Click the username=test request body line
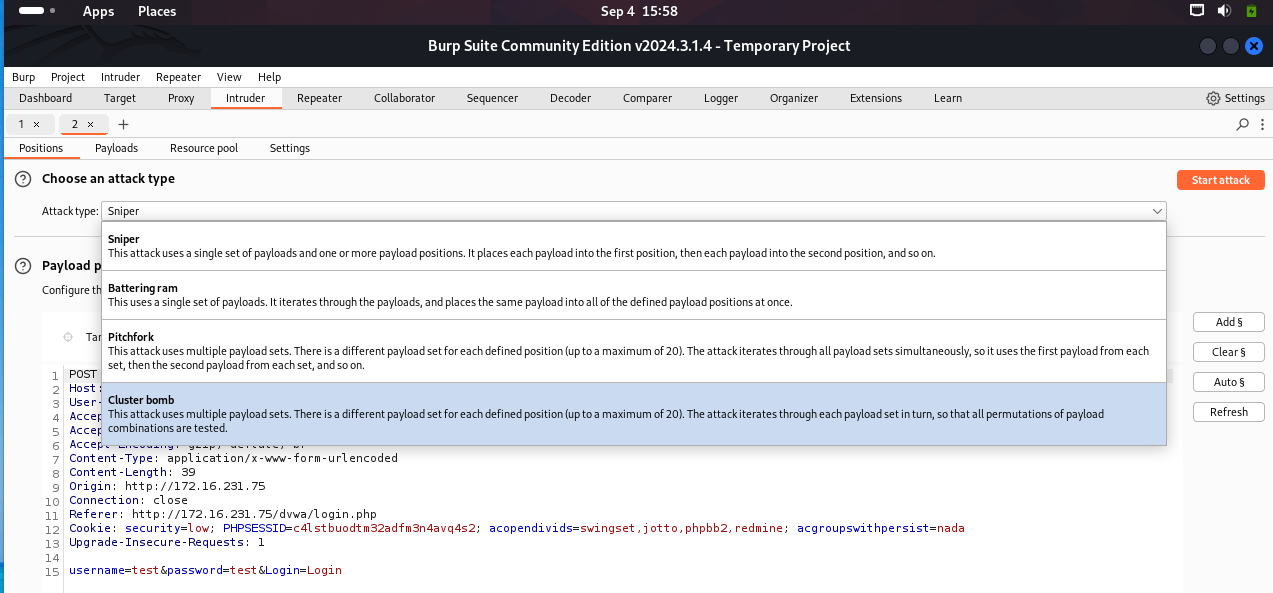This screenshot has width=1273, height=593. pyautogui.click(x=205, y=570)
